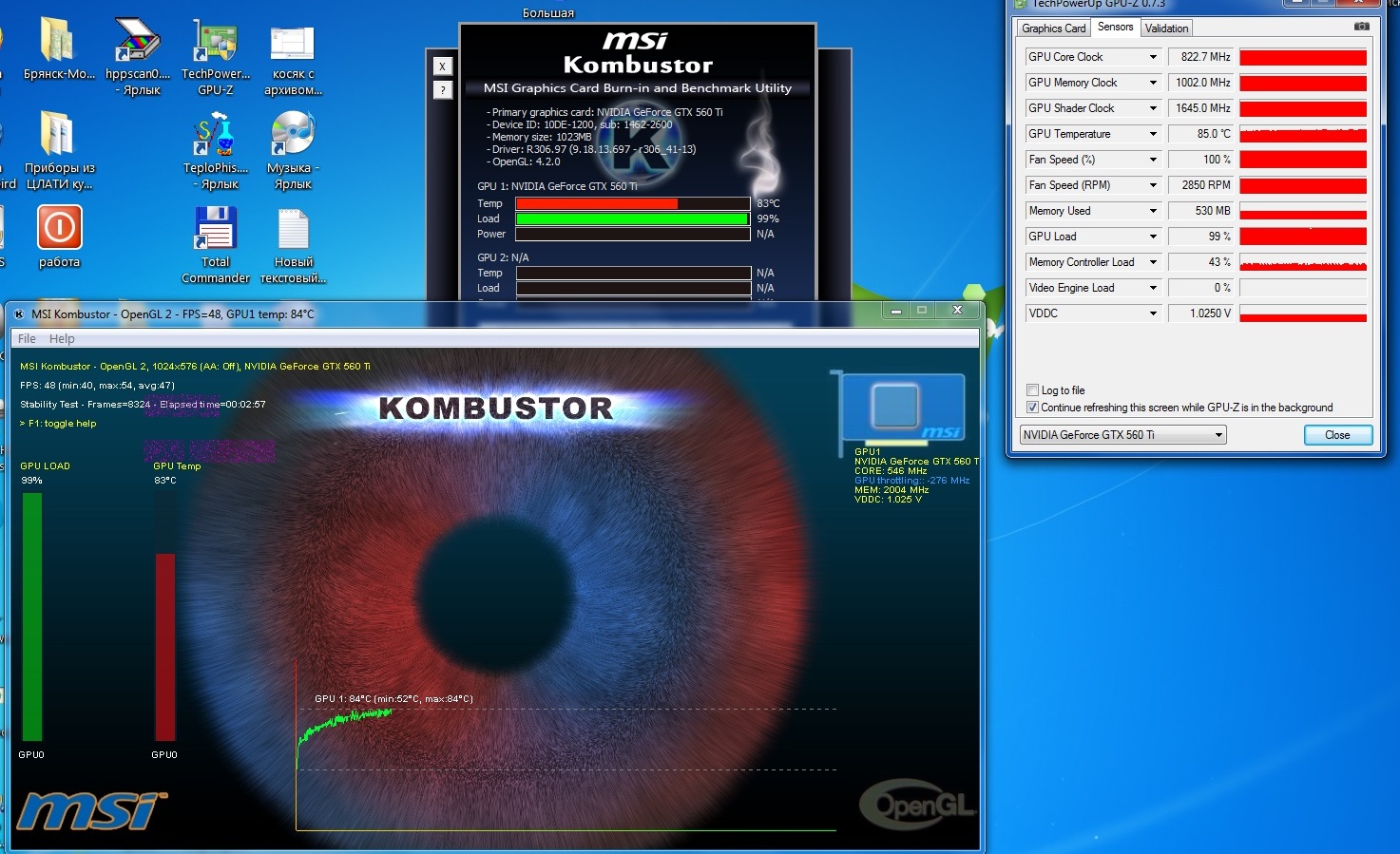This screenshot has width=1400, height=854.
Task: Click the green GPU LOAD vertical bar
Action: click(x=32, y=616)
